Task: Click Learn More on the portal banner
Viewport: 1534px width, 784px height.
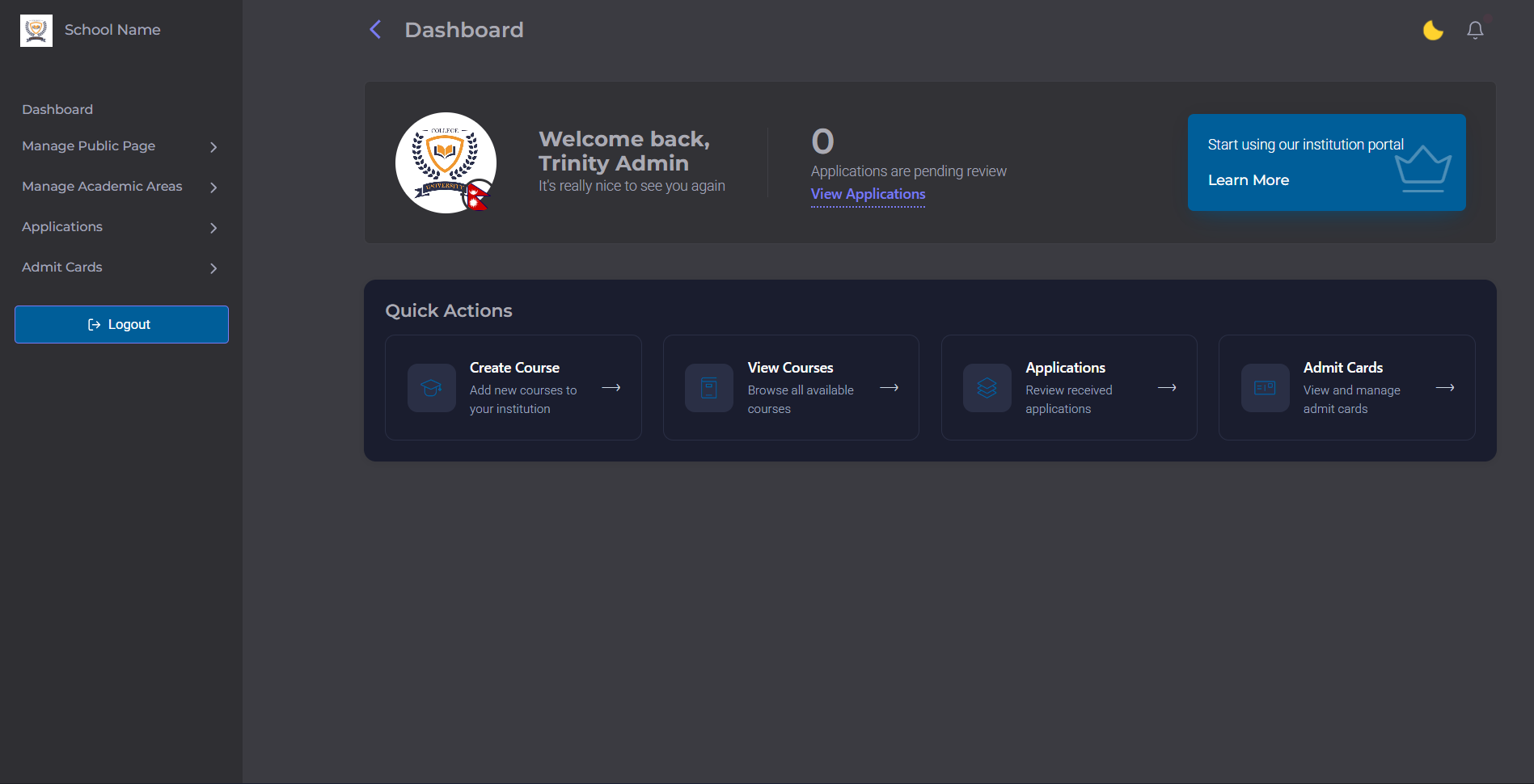Action: 1248,180
